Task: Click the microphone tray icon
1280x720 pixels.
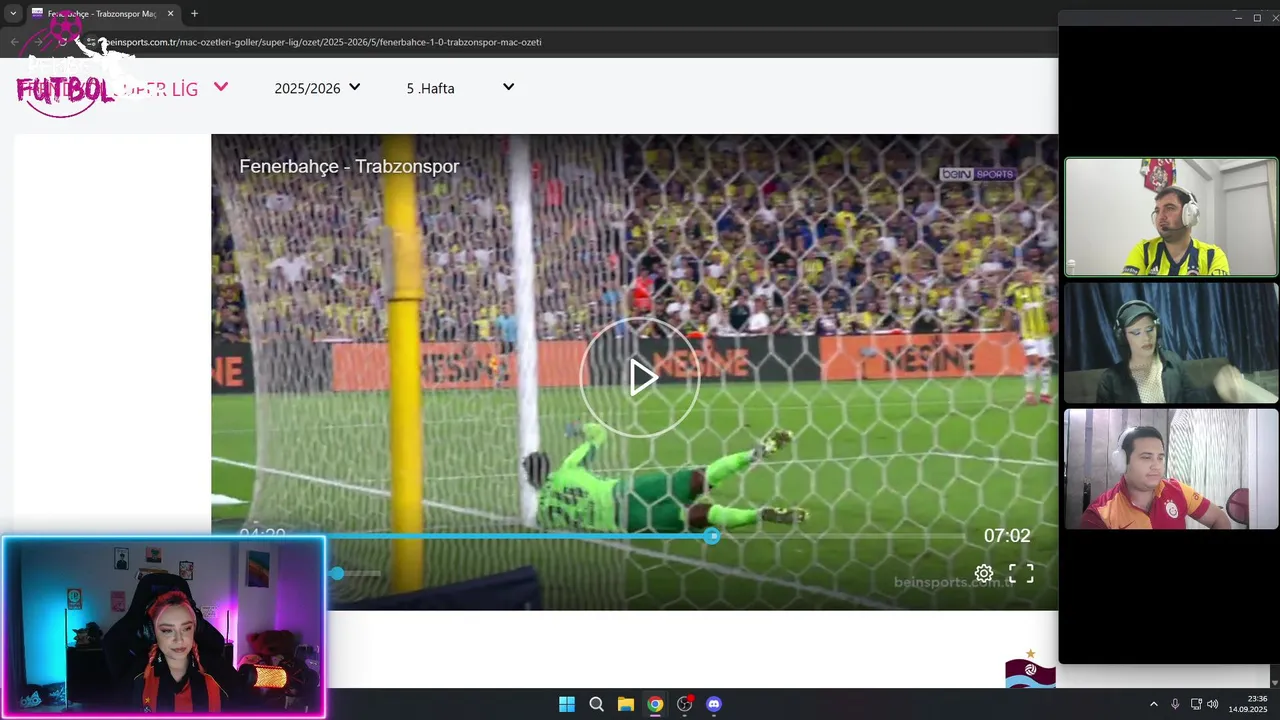Action: pyautogui.click(x=1175, y=704)
